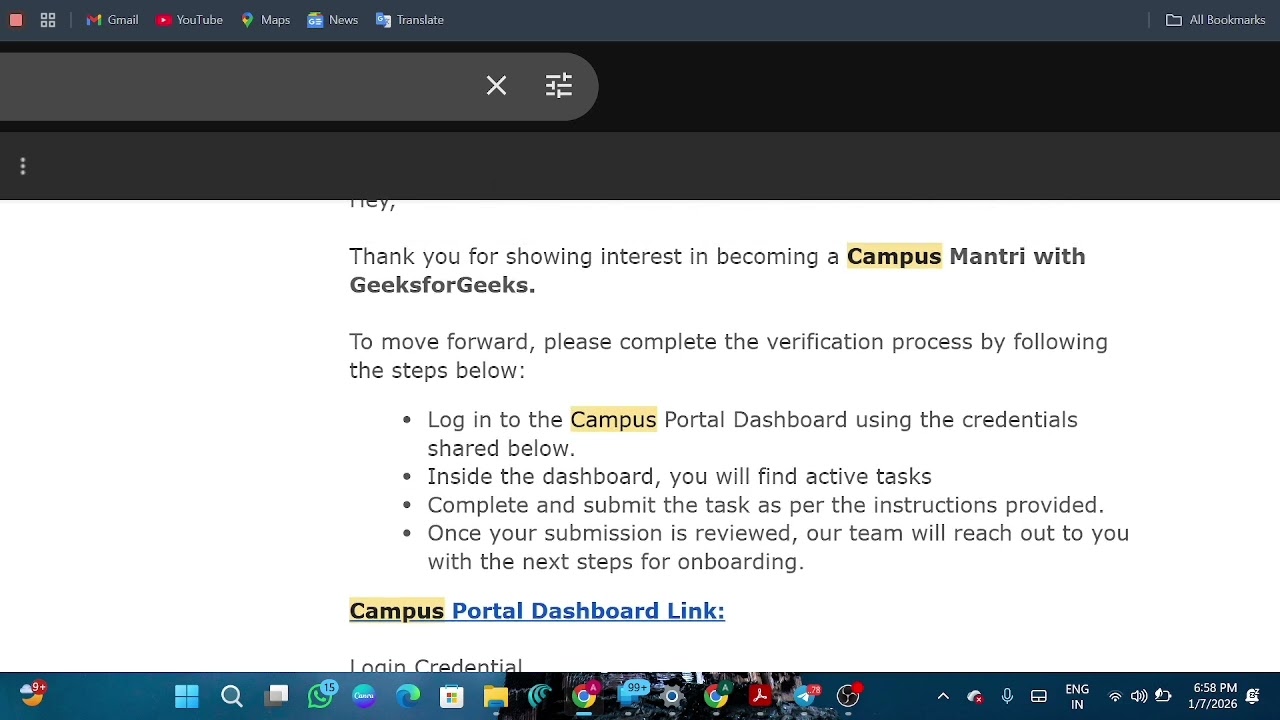Click the highlighted word Campus before Mantri
This screenshot has width=1280, height=720.
(x=894, y=256)
